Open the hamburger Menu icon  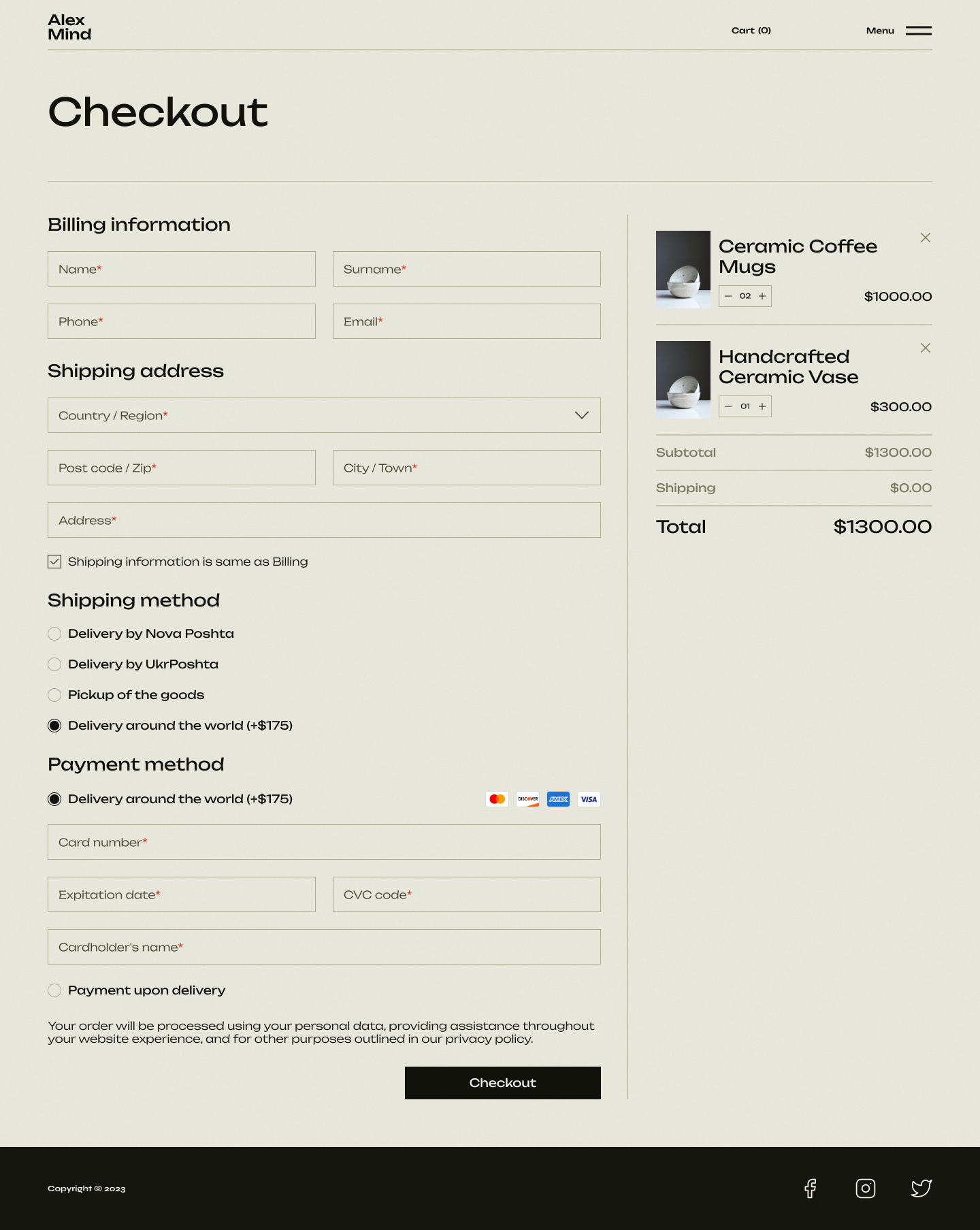[918, 31]
